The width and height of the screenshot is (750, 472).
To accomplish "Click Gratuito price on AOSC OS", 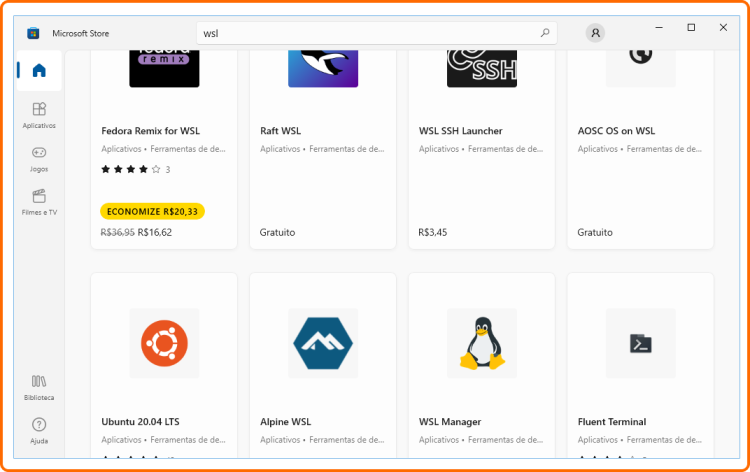I will [595, 232].
